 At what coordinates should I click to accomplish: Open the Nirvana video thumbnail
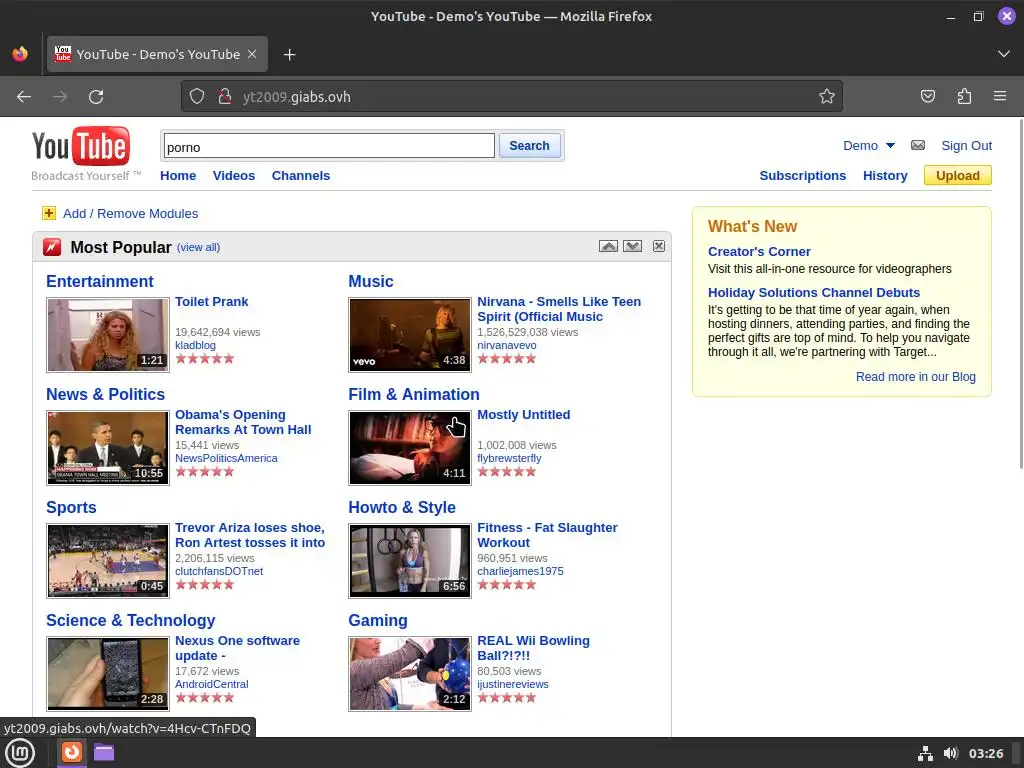pyautogui.click(x=409, y=335)
